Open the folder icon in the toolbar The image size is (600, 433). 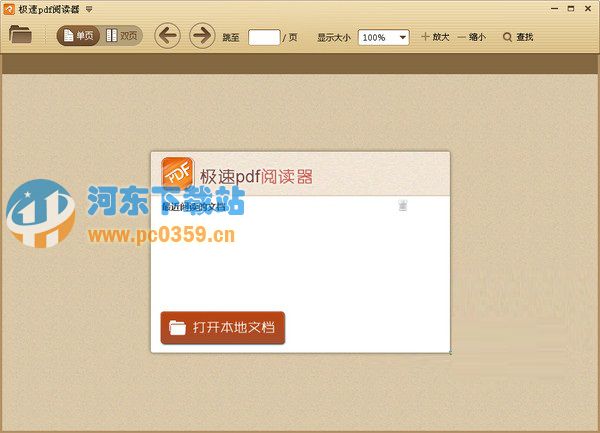pos(20,34)
